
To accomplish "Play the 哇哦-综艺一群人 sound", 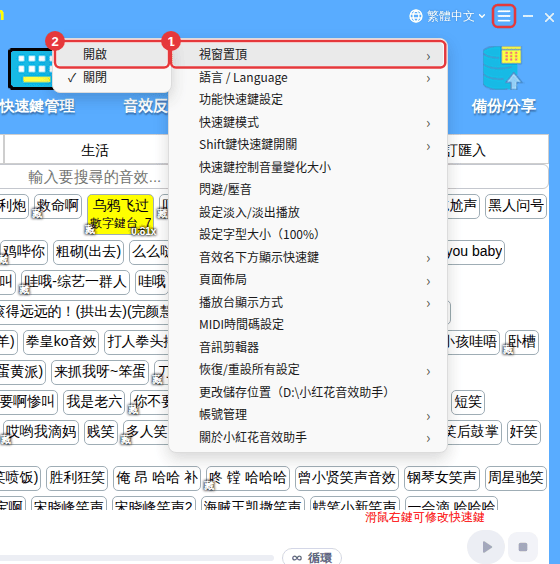I will [75, 282].
